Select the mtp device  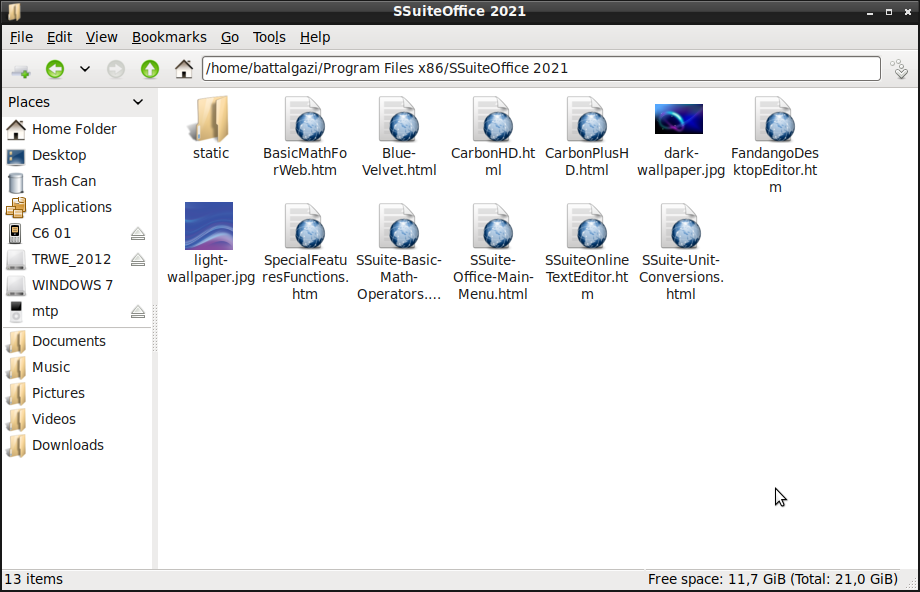point(65,312)
